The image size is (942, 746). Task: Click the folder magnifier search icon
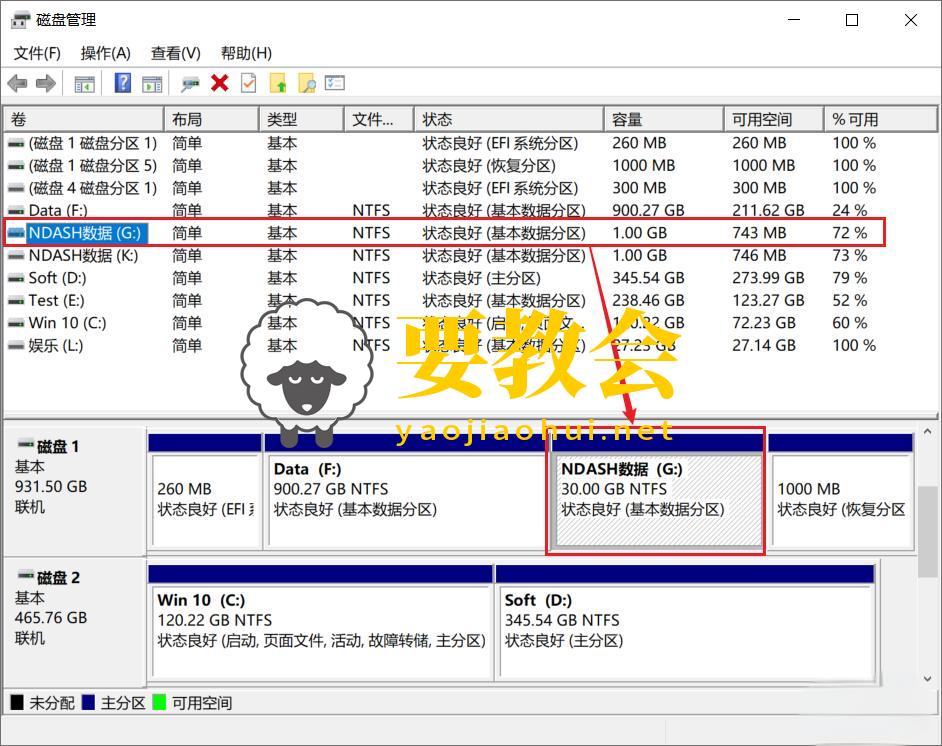306,83
